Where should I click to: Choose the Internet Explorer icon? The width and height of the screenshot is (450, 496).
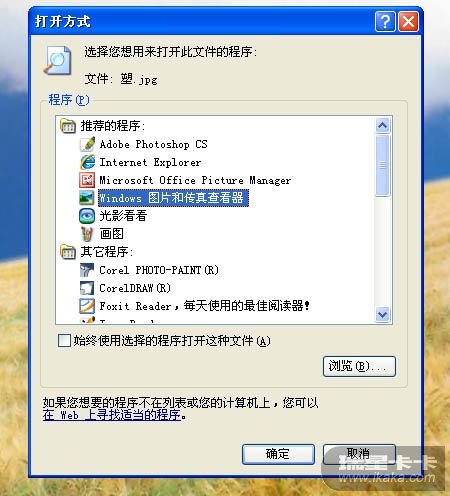(87, 162)
